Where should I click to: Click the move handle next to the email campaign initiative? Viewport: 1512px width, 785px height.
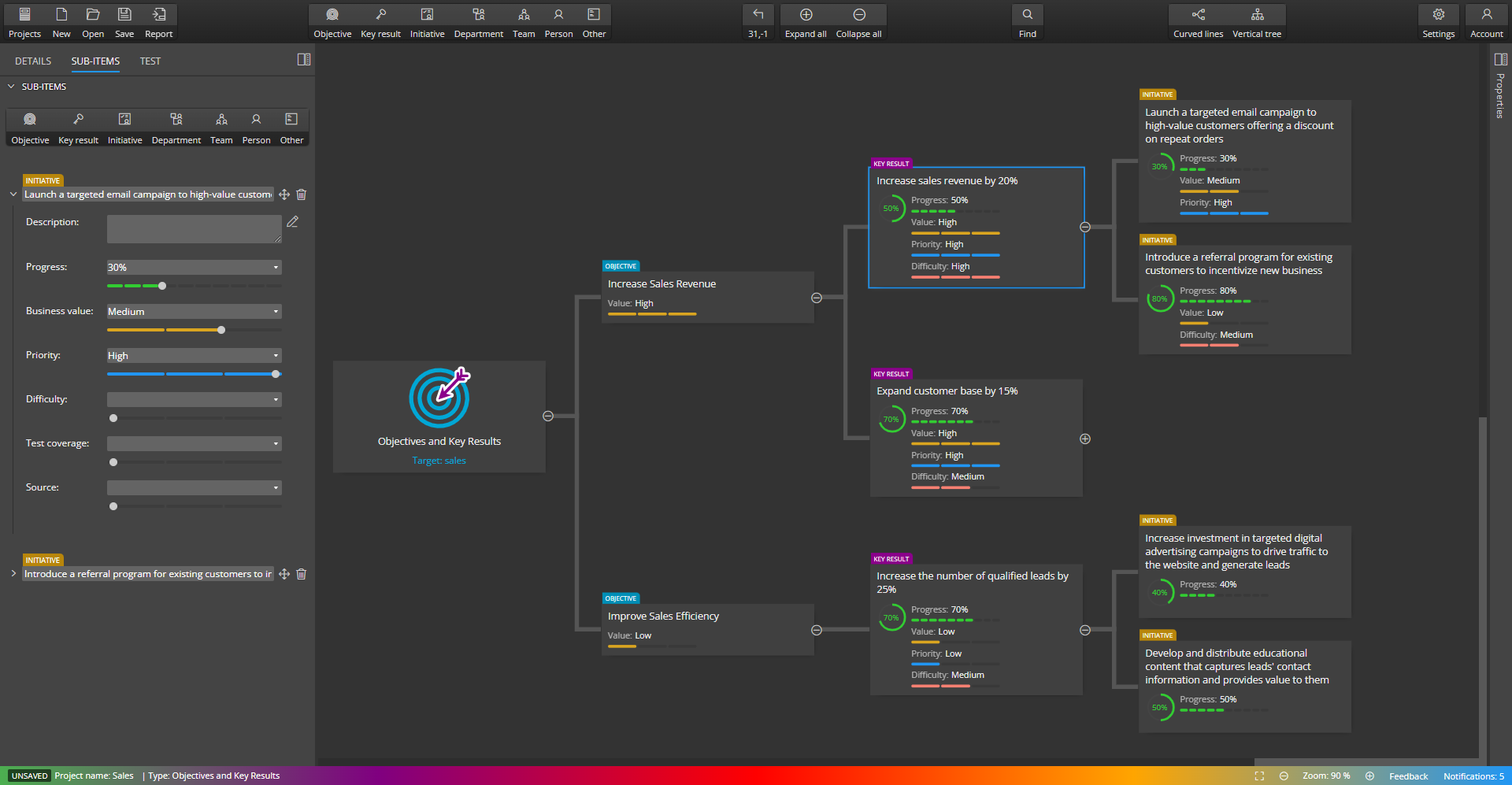284,194
